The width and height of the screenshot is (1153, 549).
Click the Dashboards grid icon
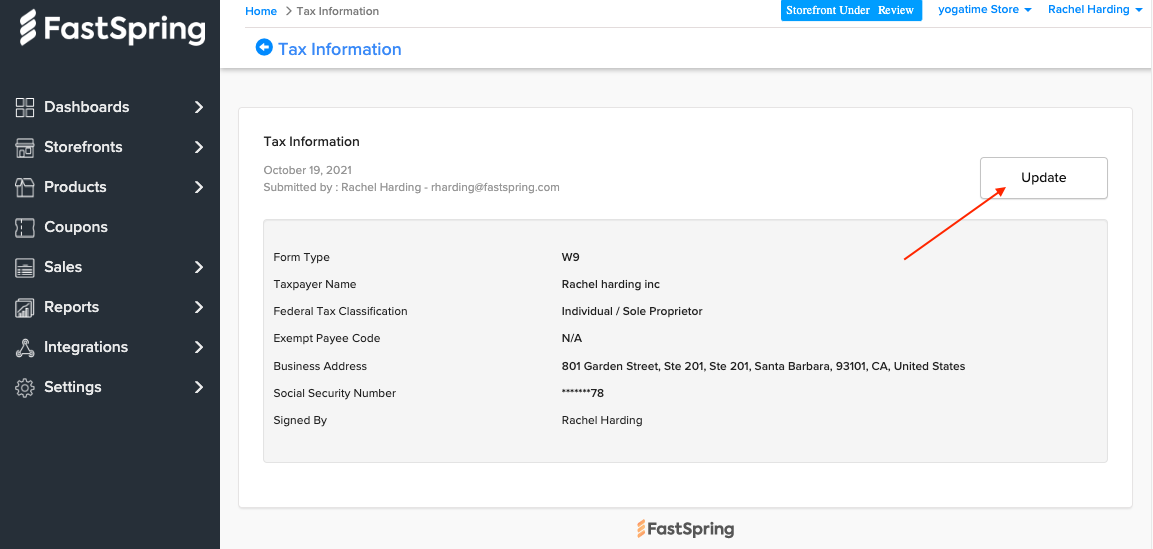coord(25,107)
